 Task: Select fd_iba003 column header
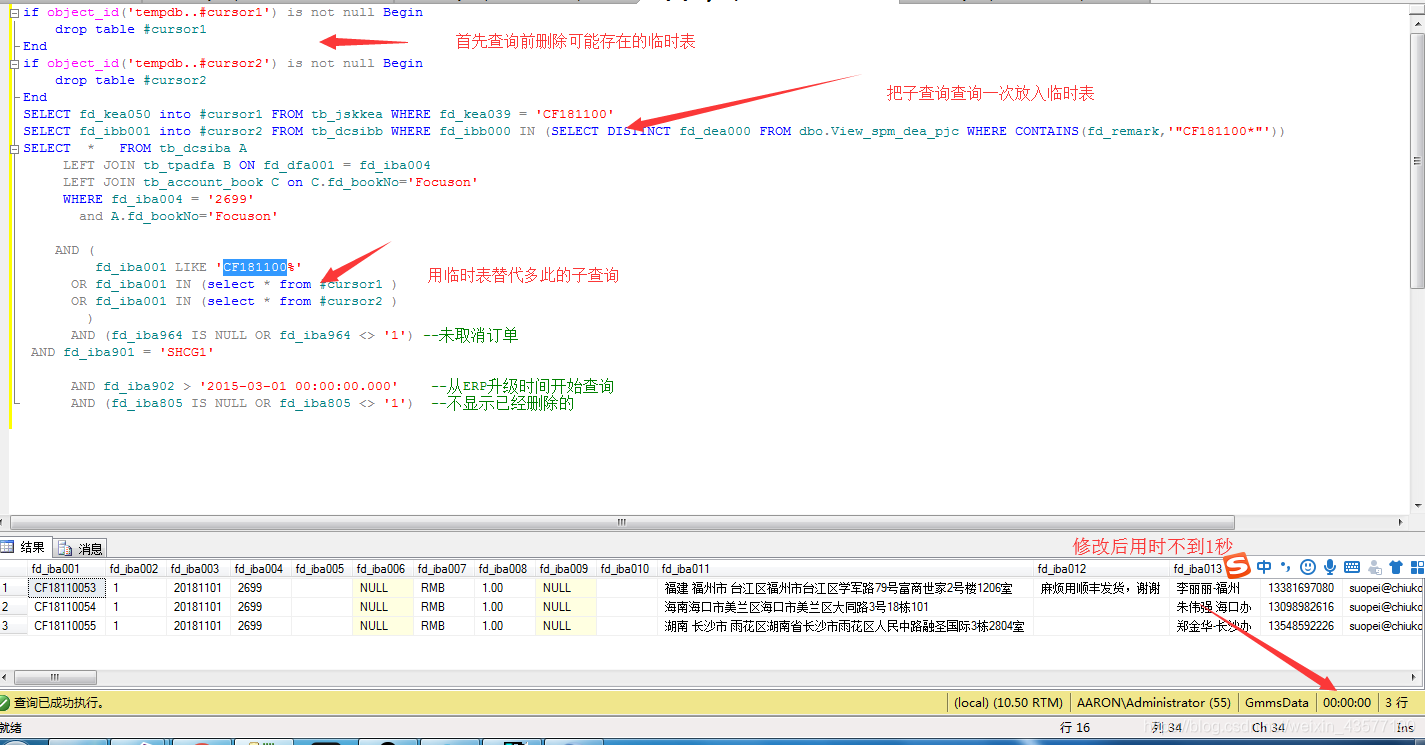198,569
